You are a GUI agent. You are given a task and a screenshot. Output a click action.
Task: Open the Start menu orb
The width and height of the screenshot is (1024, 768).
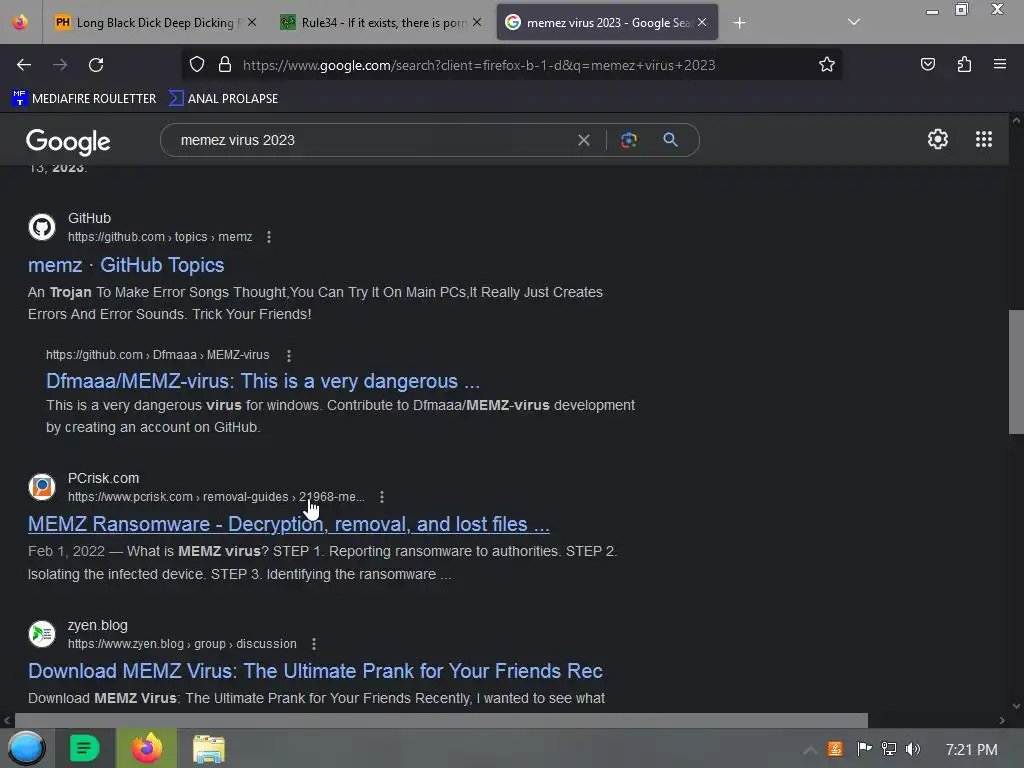click(x=26, y=748)
